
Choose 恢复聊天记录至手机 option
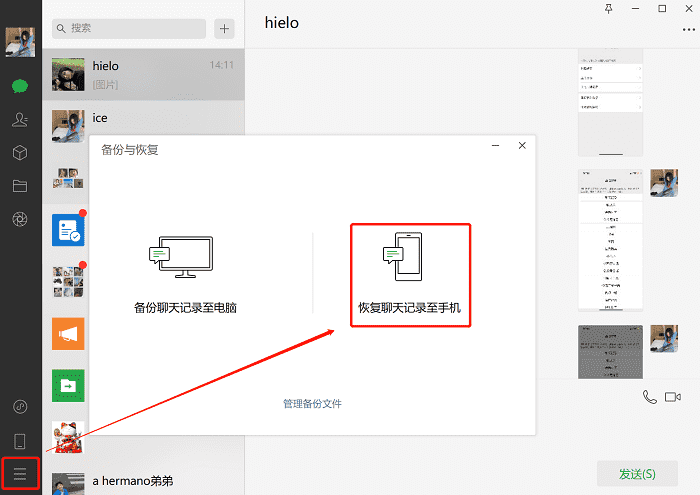[409, 275]
